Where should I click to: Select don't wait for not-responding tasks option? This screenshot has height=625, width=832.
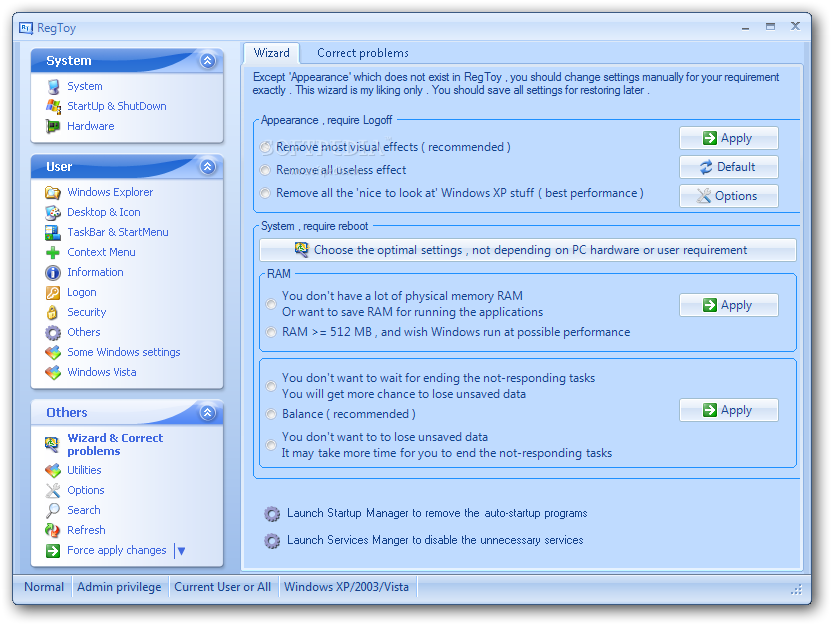click(271, 386)
